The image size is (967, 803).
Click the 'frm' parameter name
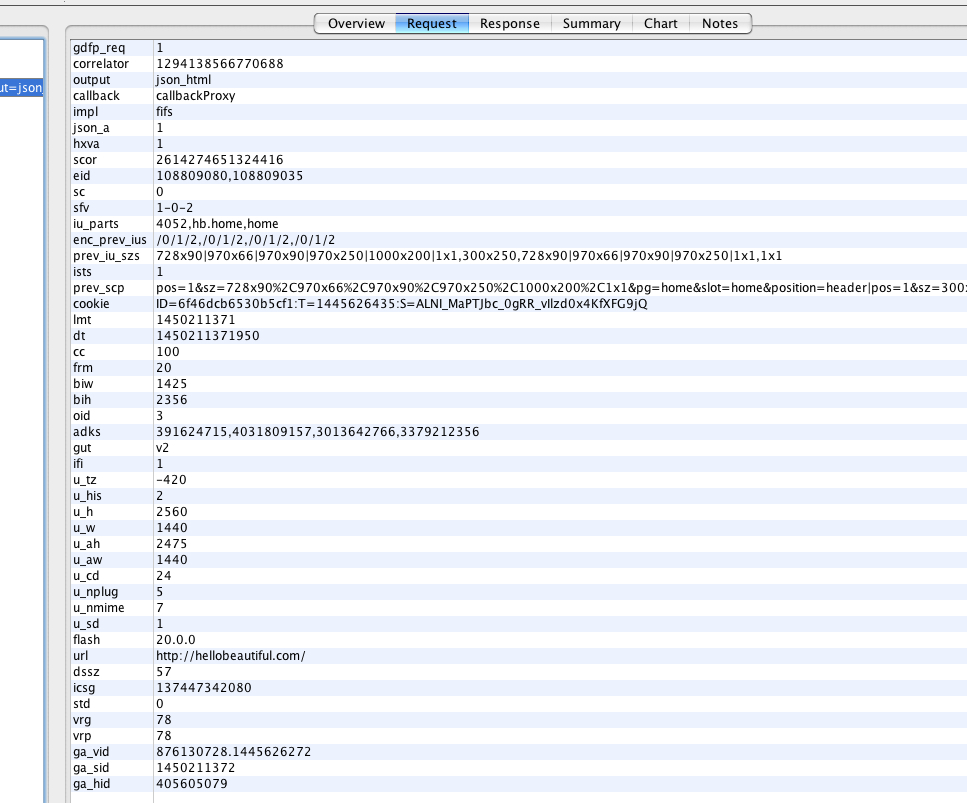click(x=83, y=368)
